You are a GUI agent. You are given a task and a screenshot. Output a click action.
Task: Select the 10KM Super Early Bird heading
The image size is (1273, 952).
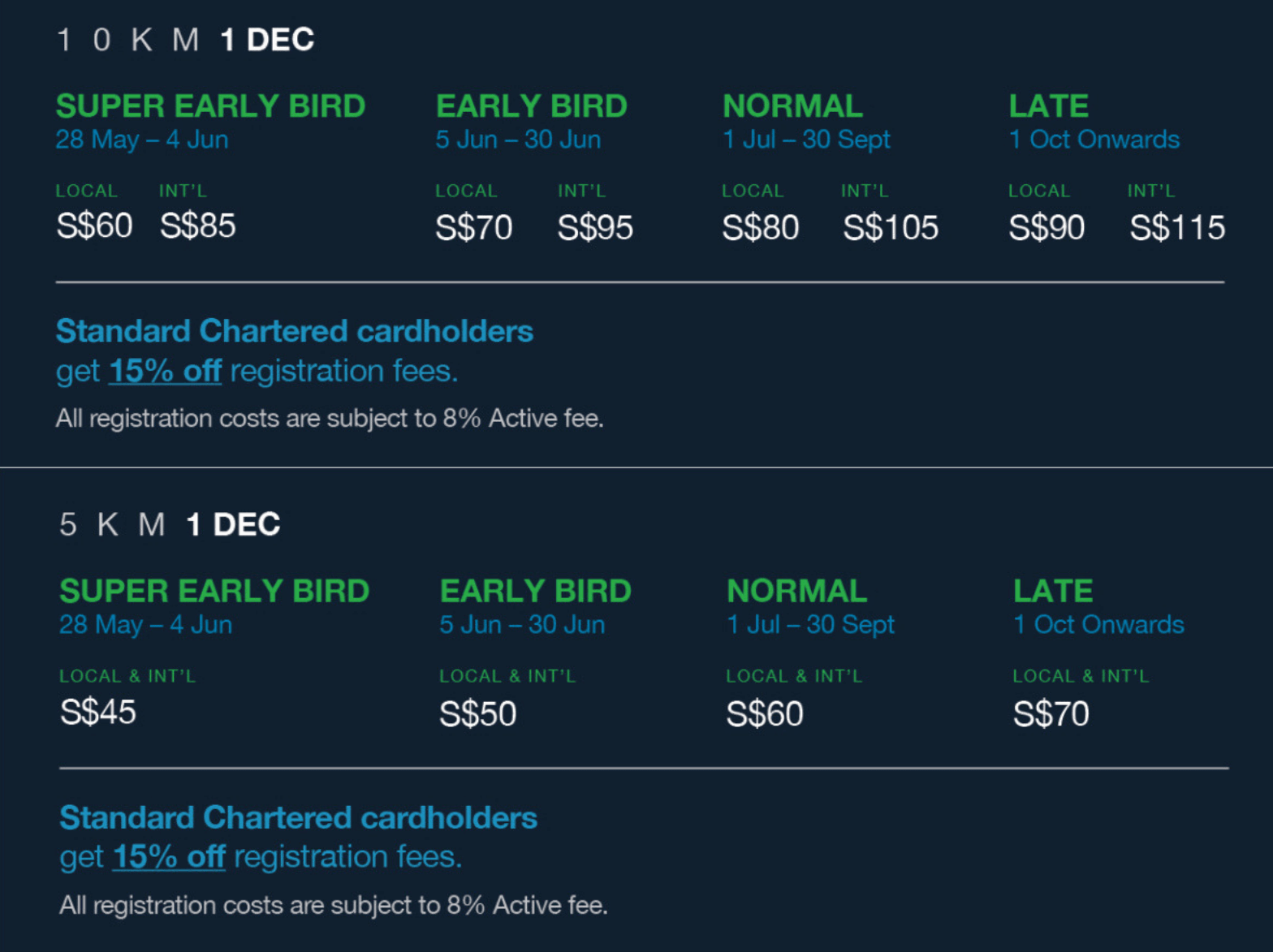(210, 106)
